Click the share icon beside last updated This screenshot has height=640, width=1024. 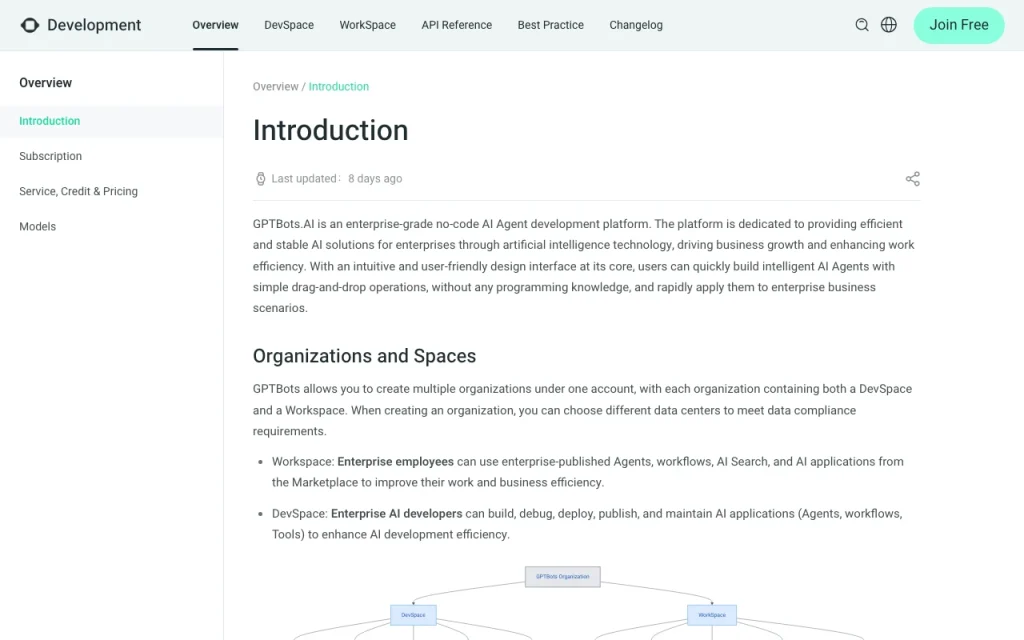pos(912,179)
